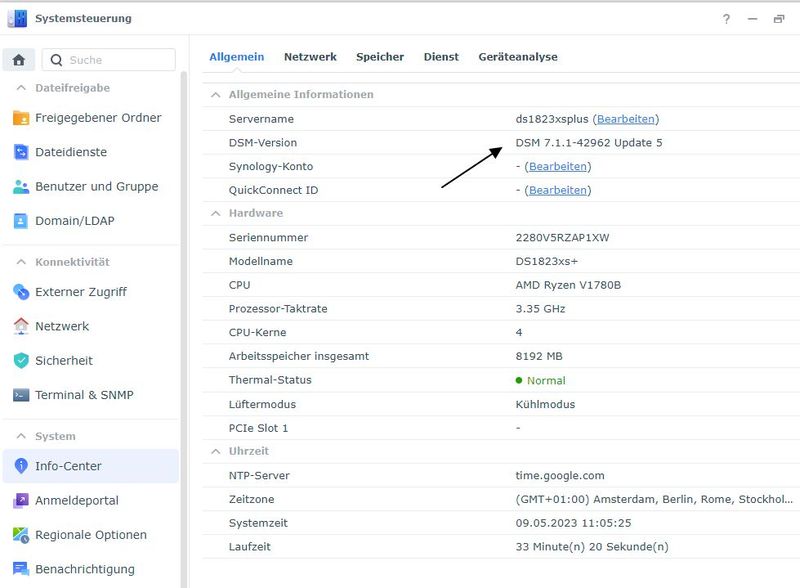Open the Geräteanalyse tab
This screenshot has width=800, height=588.
(516, 57)
